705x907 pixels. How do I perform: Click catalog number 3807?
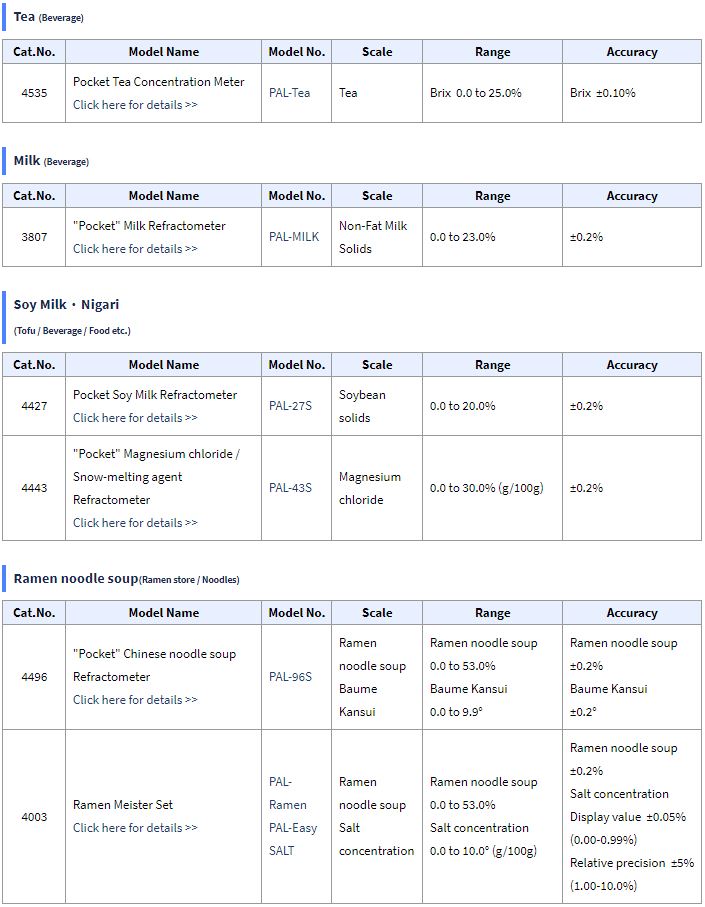(34, 237)
